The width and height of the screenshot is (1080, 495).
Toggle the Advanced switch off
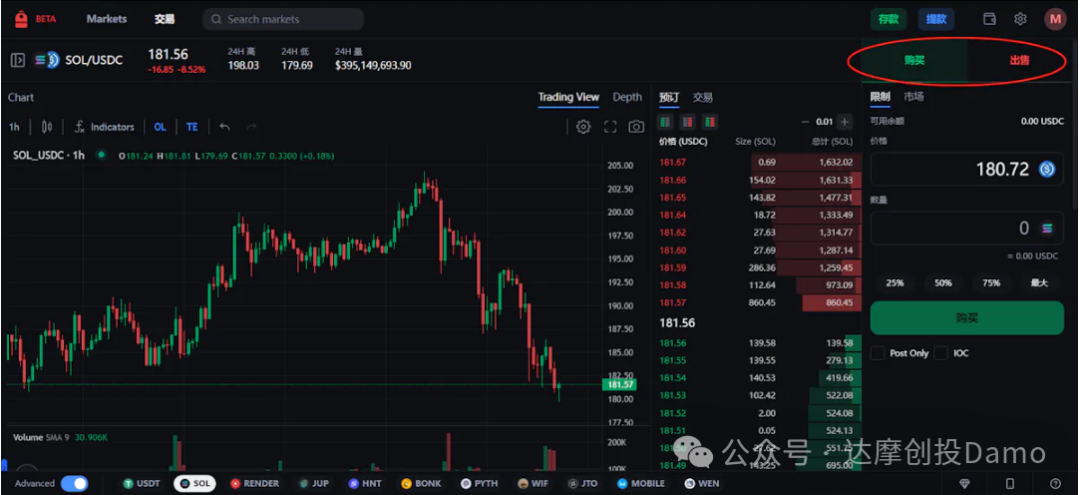coord(74,483)
